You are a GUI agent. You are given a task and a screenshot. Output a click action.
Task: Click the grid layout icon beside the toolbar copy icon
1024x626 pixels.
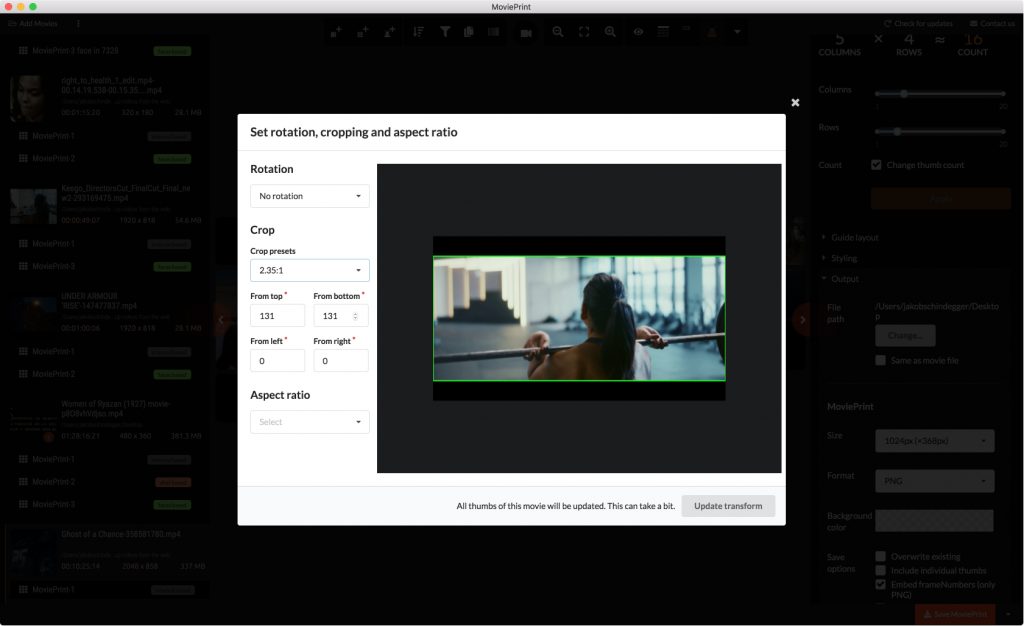coord(493,31)
